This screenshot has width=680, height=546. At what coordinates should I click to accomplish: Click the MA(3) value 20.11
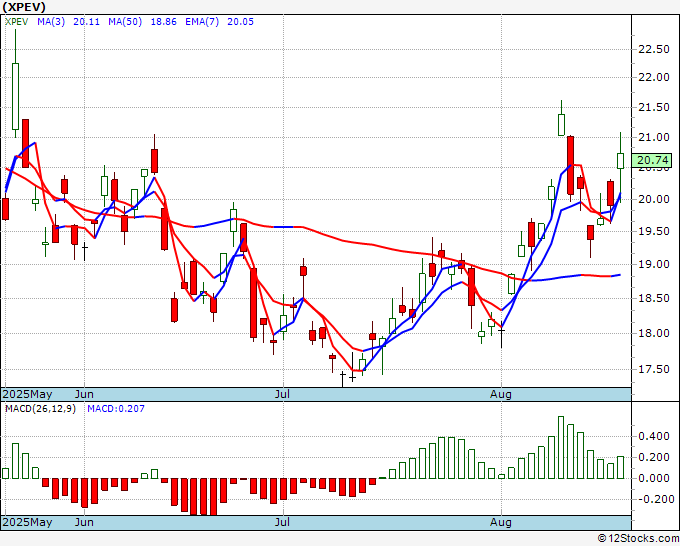[x=86, y=22]
